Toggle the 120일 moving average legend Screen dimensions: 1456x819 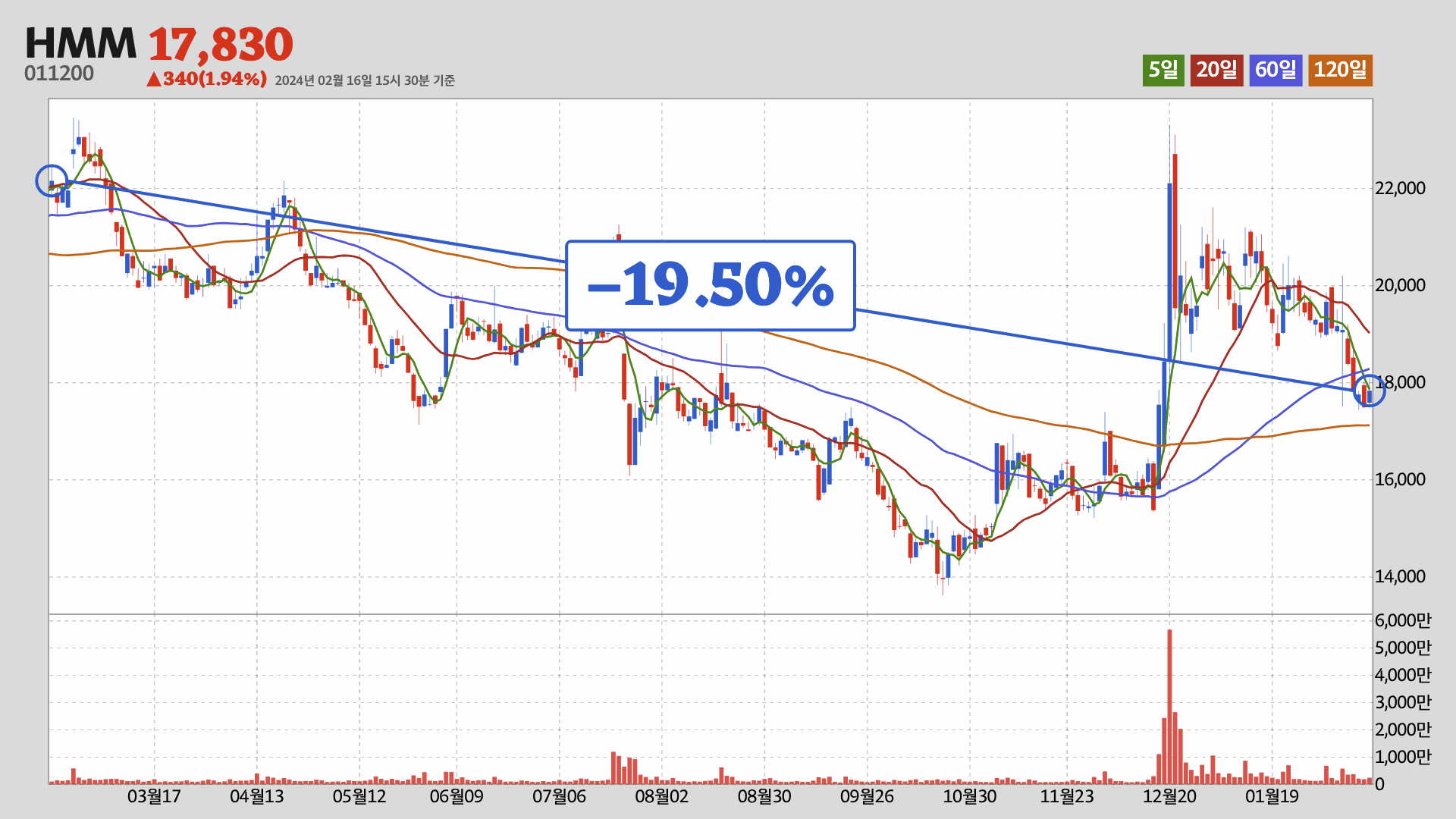pyautogui.click(x=1340, y=70)
